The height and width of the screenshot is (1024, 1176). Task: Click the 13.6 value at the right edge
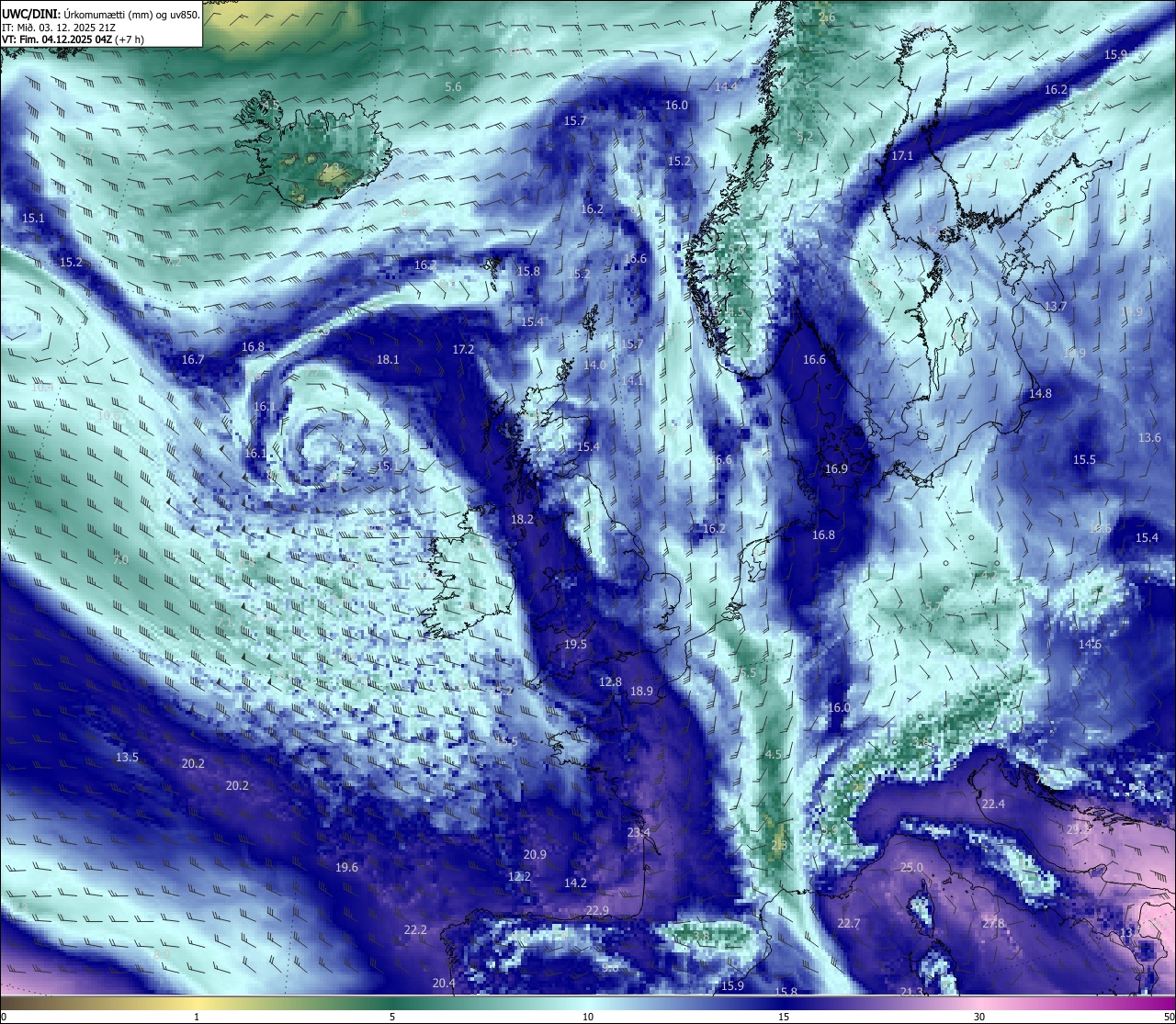[x=1149, y=438]
